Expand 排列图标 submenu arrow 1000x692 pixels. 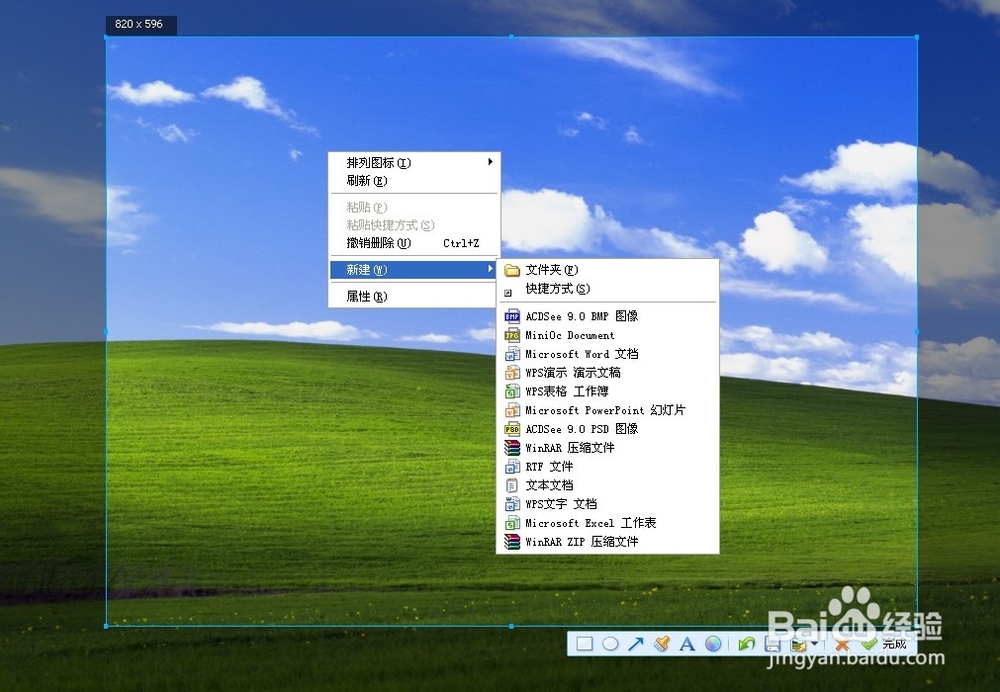[x=490, y=162]
